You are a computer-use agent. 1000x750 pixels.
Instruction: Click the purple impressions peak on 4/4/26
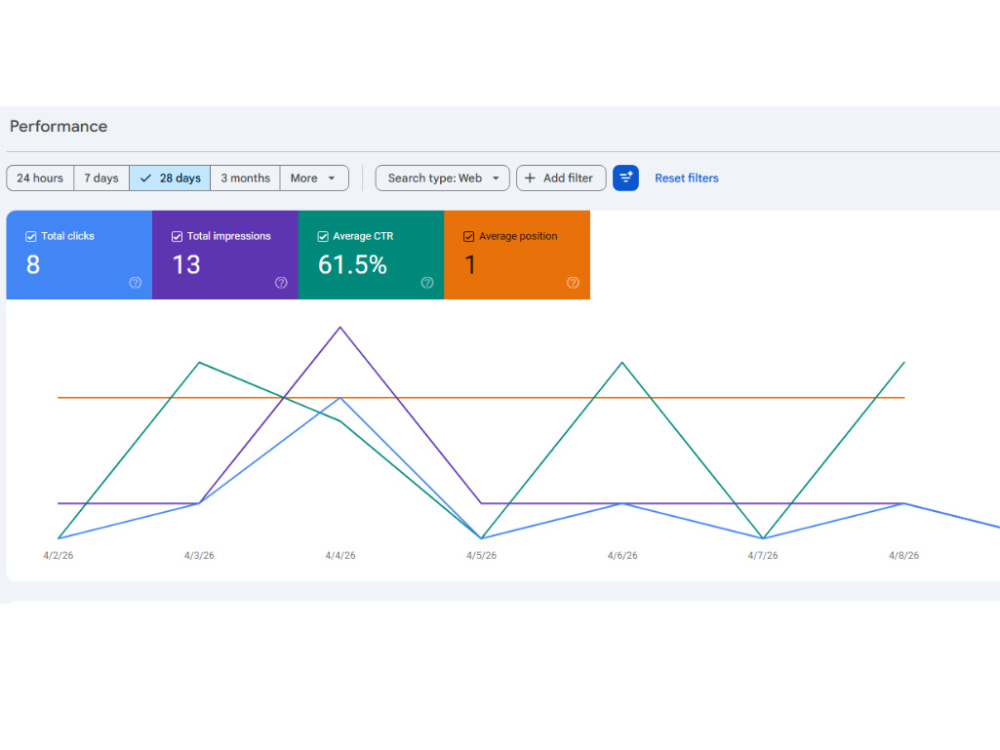(x=341, y=328)
